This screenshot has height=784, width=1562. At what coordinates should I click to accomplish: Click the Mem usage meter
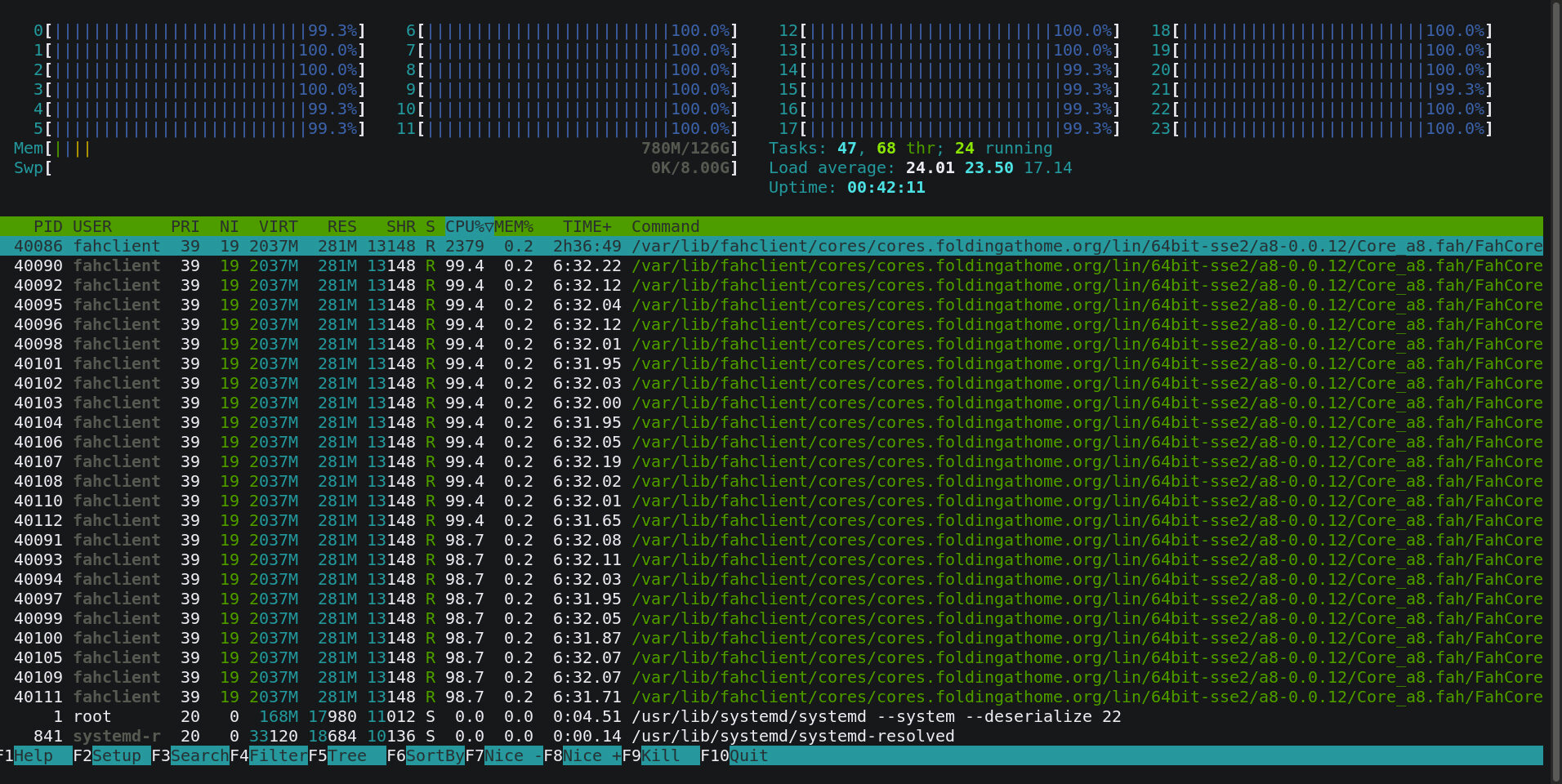coord(376,148)
